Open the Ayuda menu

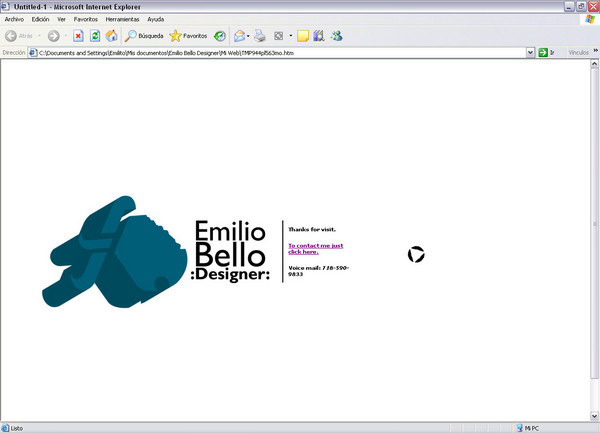(x=156, y=19)
